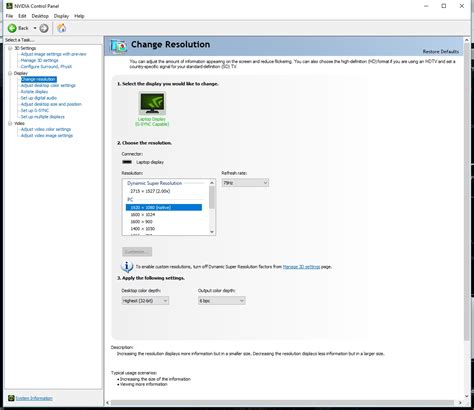The height and width of the screenshot is (410, 474).
Task: Click the Home icon in toolbar
Action: [61, 28]
